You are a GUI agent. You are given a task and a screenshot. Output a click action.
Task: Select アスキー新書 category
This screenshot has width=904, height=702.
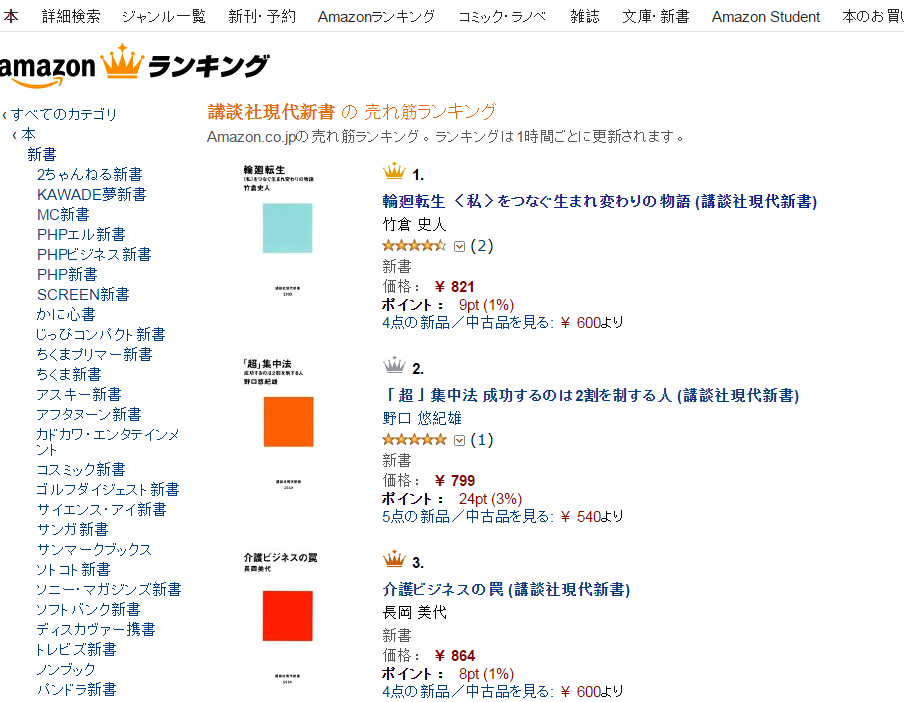79,394
